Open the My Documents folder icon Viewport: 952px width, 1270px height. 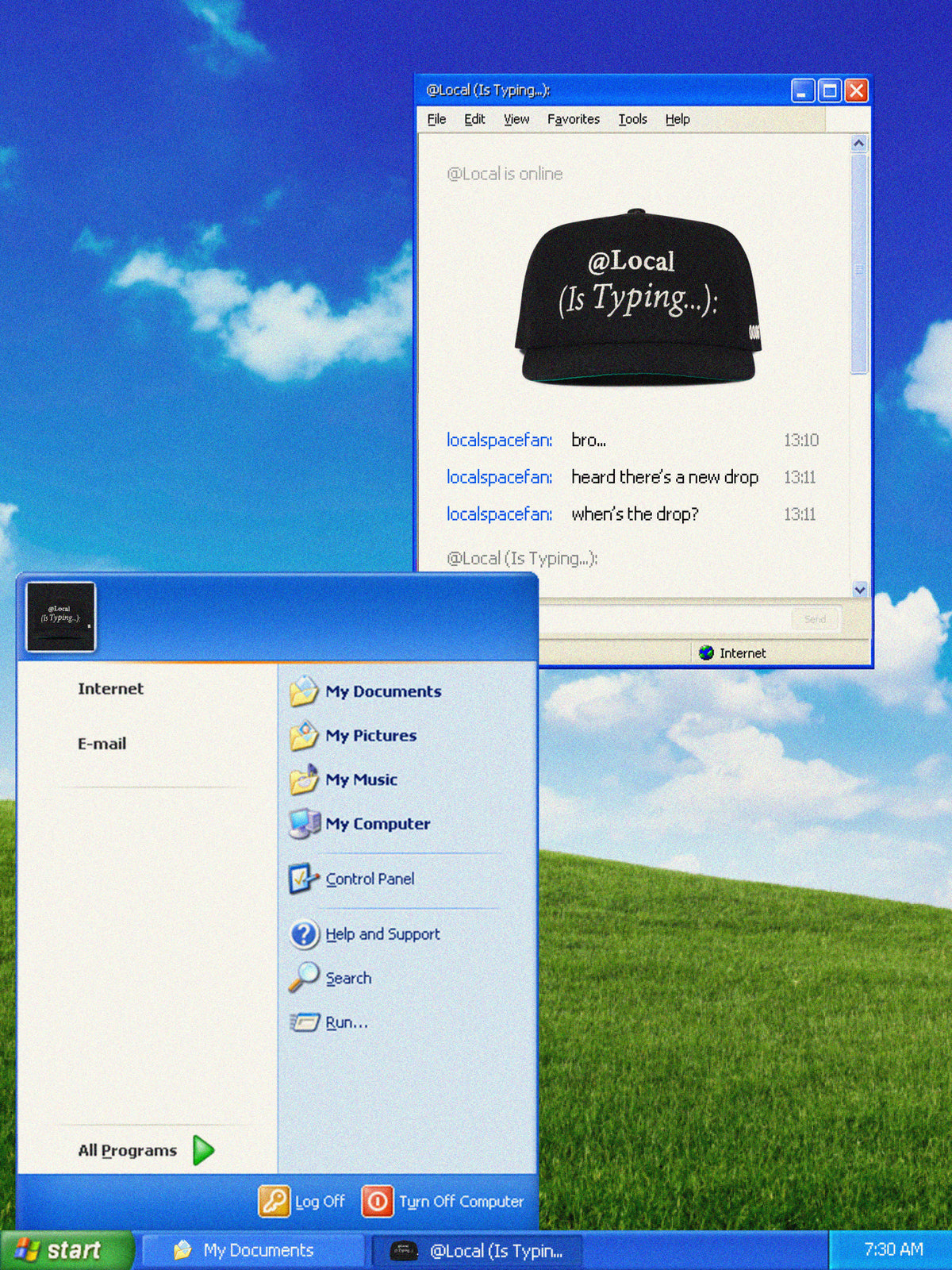pos(304,691)
